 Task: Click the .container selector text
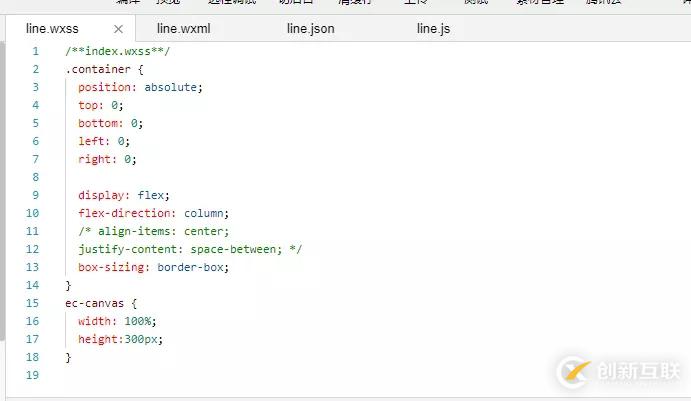pyautogui.click(x=99, y=69)
